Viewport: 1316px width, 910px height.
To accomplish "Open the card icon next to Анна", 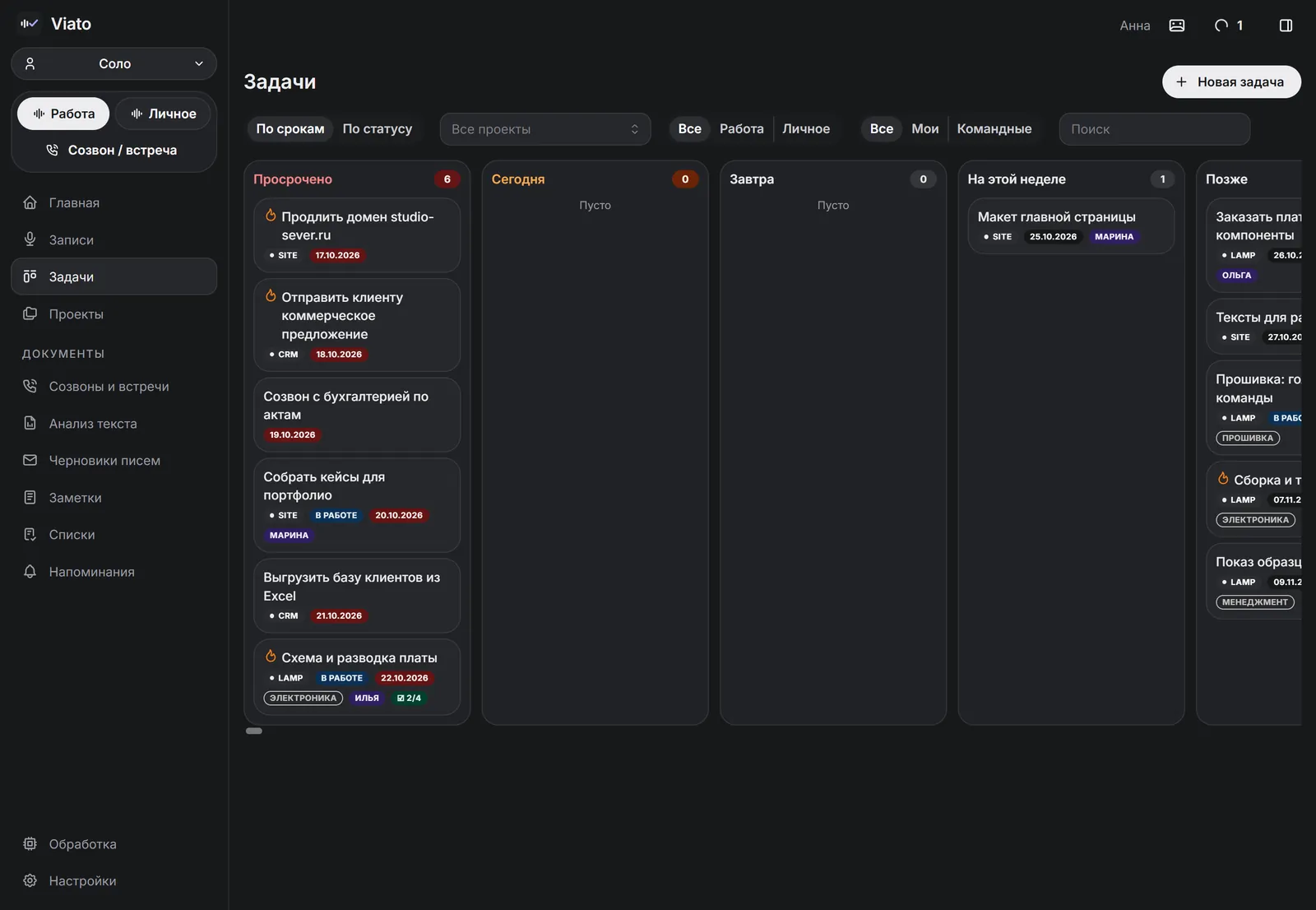I will (1177, 26).
